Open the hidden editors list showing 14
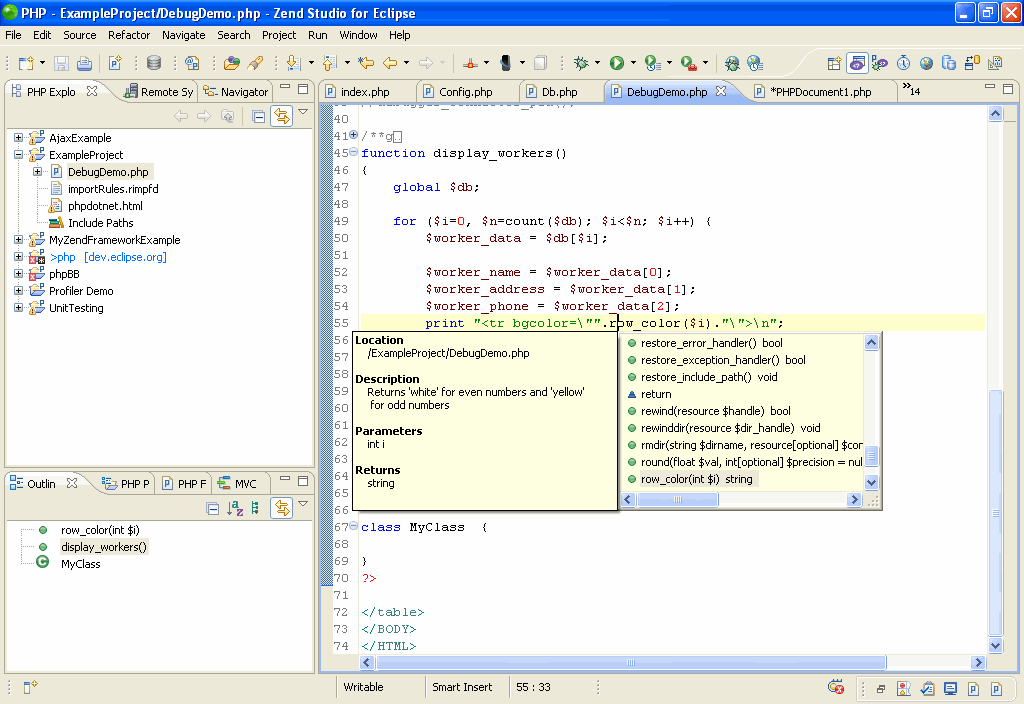The image size is (1024, 704). [x=911, y=89]
